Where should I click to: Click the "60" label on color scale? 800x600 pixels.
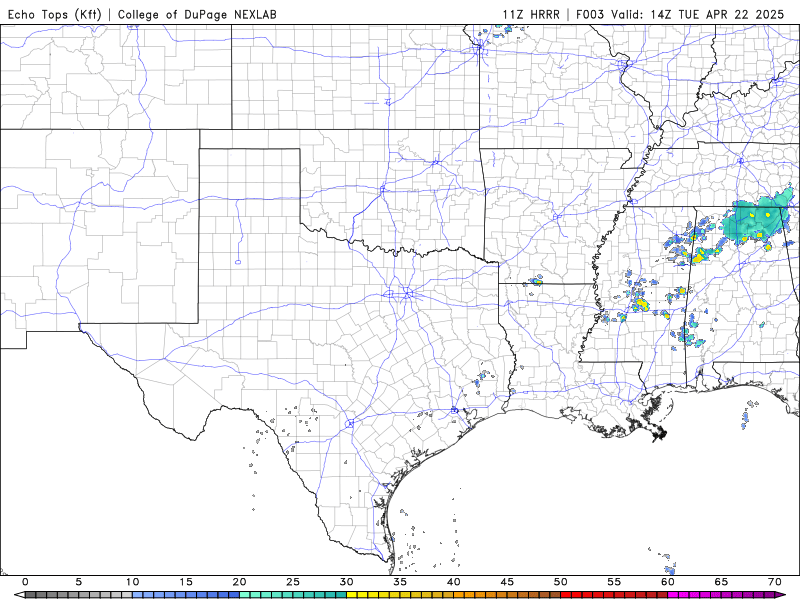pos(668,582)
